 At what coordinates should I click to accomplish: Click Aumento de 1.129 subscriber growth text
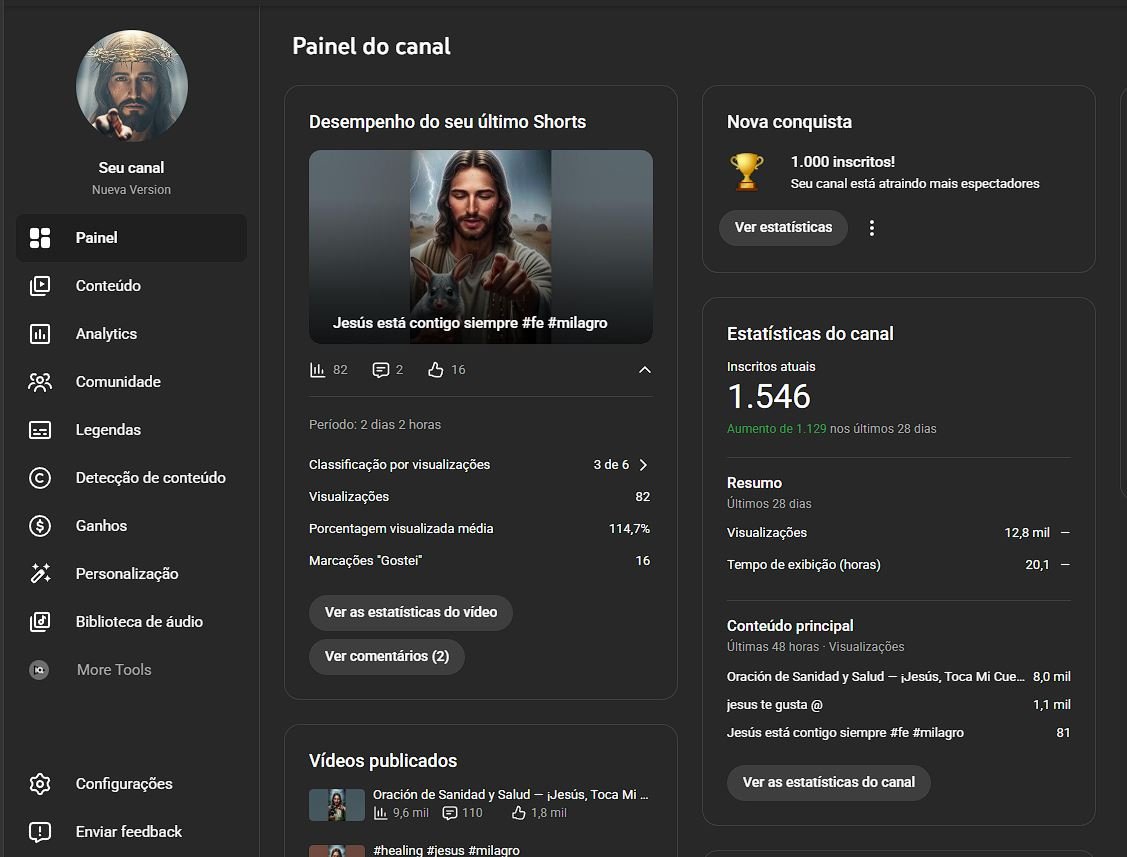click(x=776, y=429)
